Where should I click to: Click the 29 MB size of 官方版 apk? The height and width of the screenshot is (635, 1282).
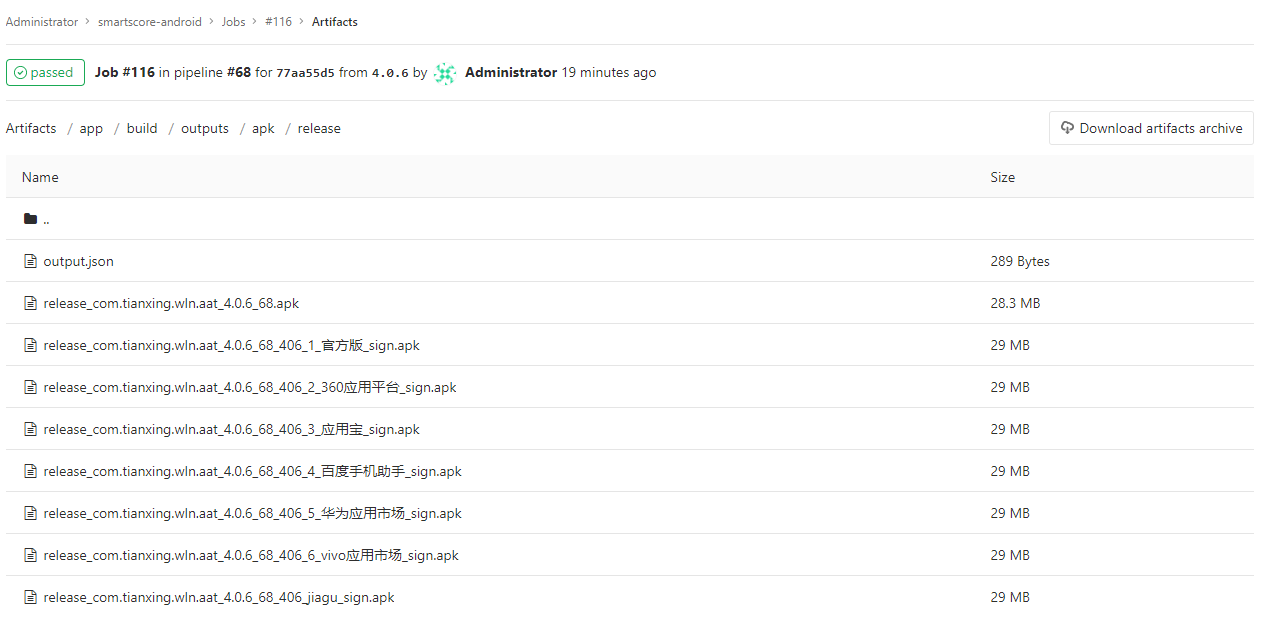1010,345
